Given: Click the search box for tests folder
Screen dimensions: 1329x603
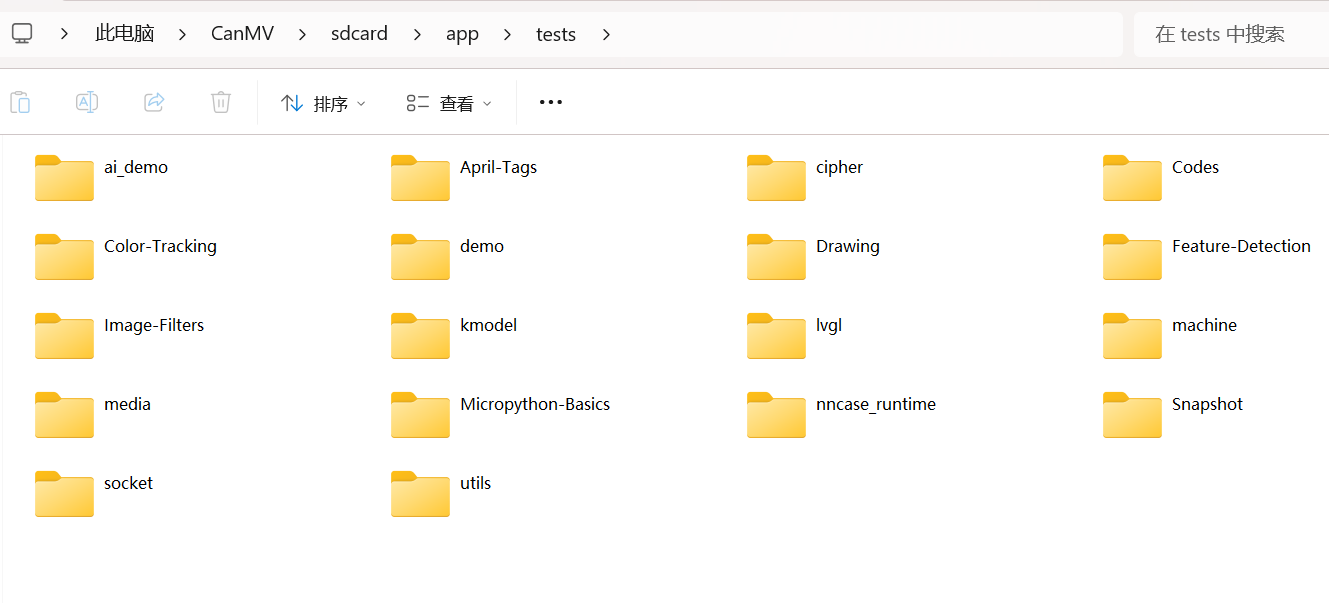Looking at the screenshot, I should (x=1230, y=34).
